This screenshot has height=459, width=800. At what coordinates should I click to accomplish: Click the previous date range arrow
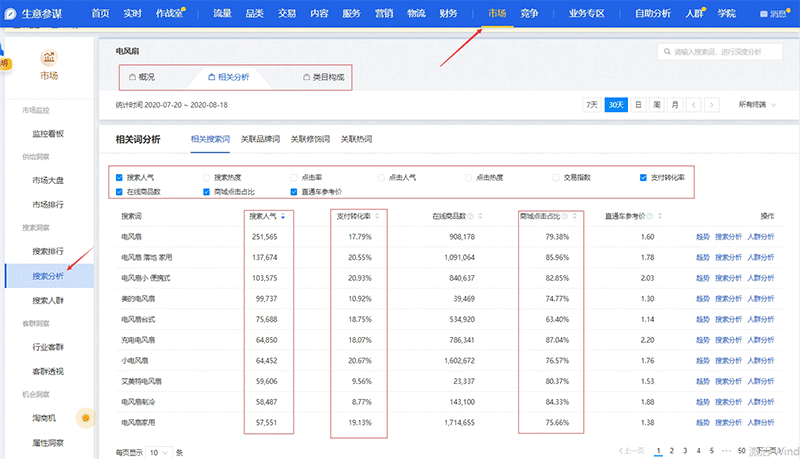[694, 104]
